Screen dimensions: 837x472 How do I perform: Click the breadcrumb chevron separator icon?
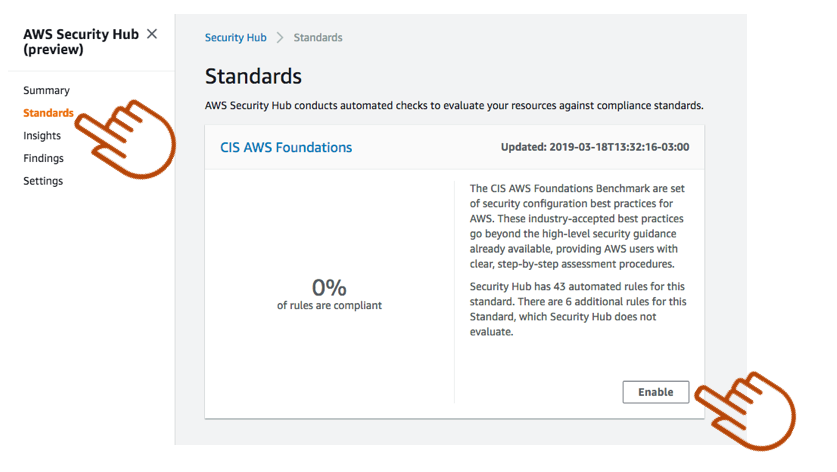pos(280,38)
